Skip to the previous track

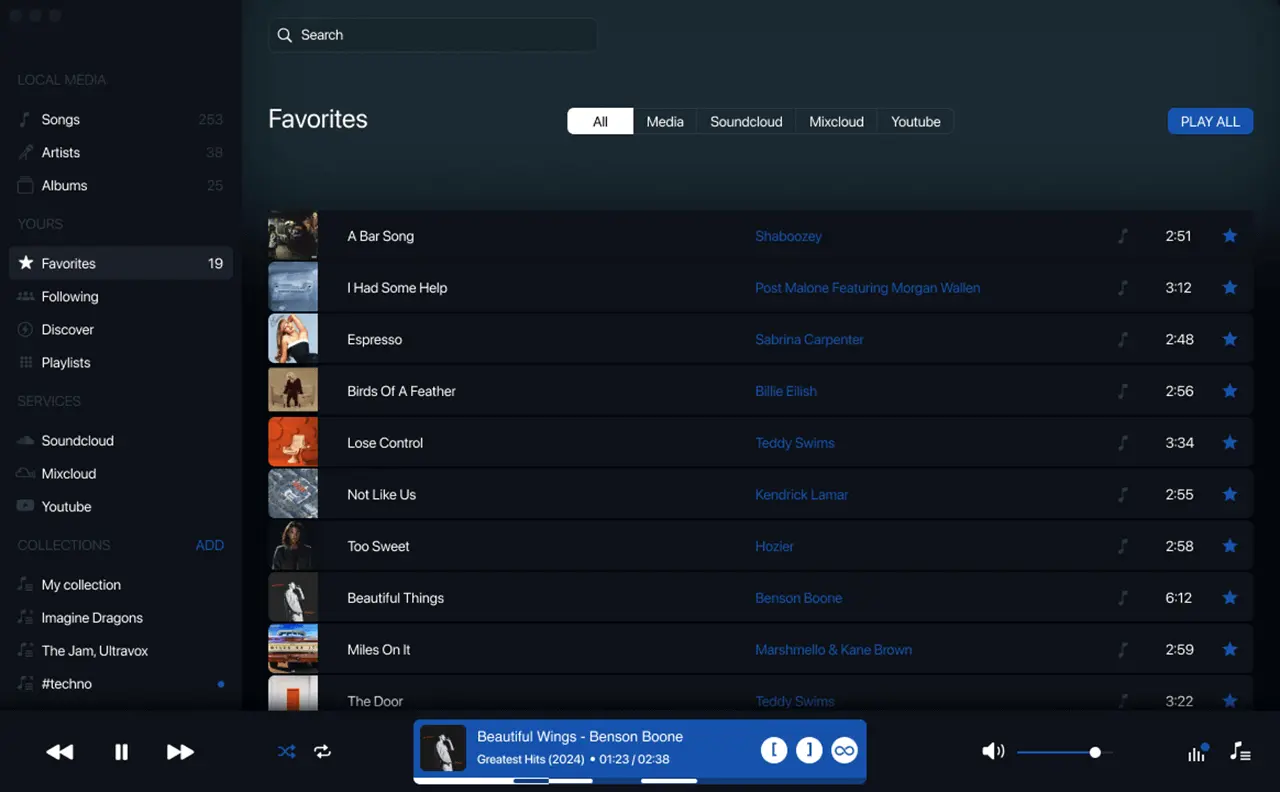(x=60, y=752)
